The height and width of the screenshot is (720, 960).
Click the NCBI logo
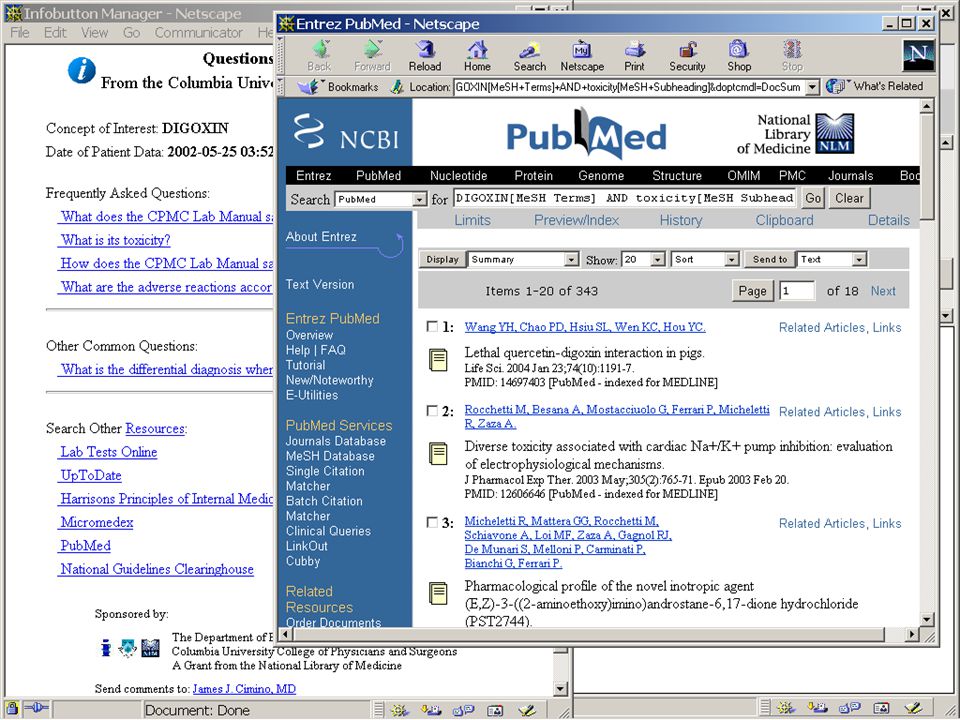[345, 132]
